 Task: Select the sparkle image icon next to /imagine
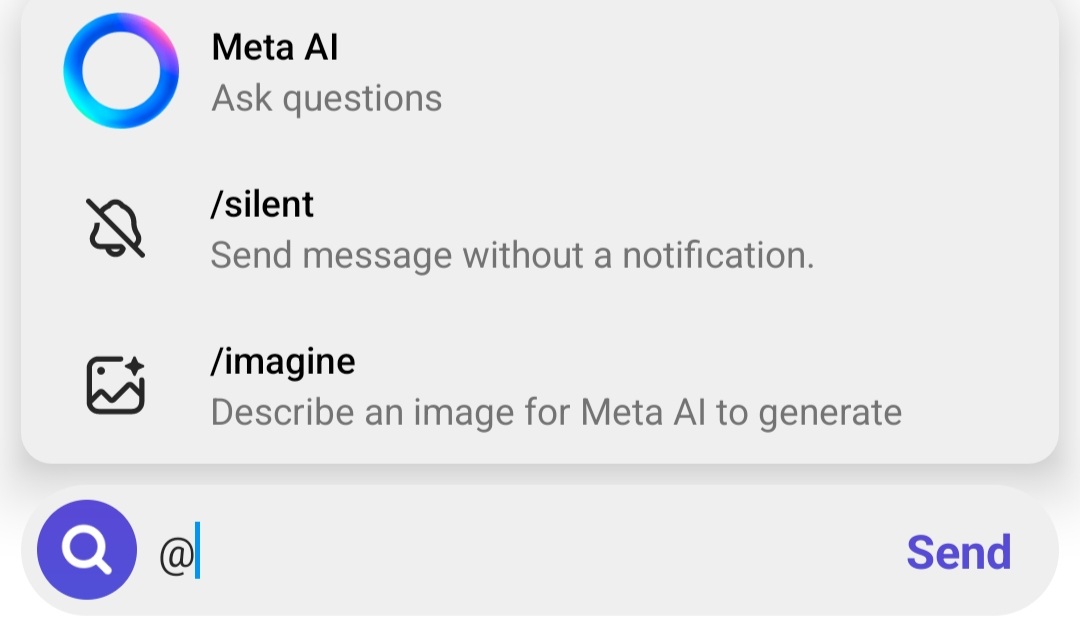pos(115,383)
